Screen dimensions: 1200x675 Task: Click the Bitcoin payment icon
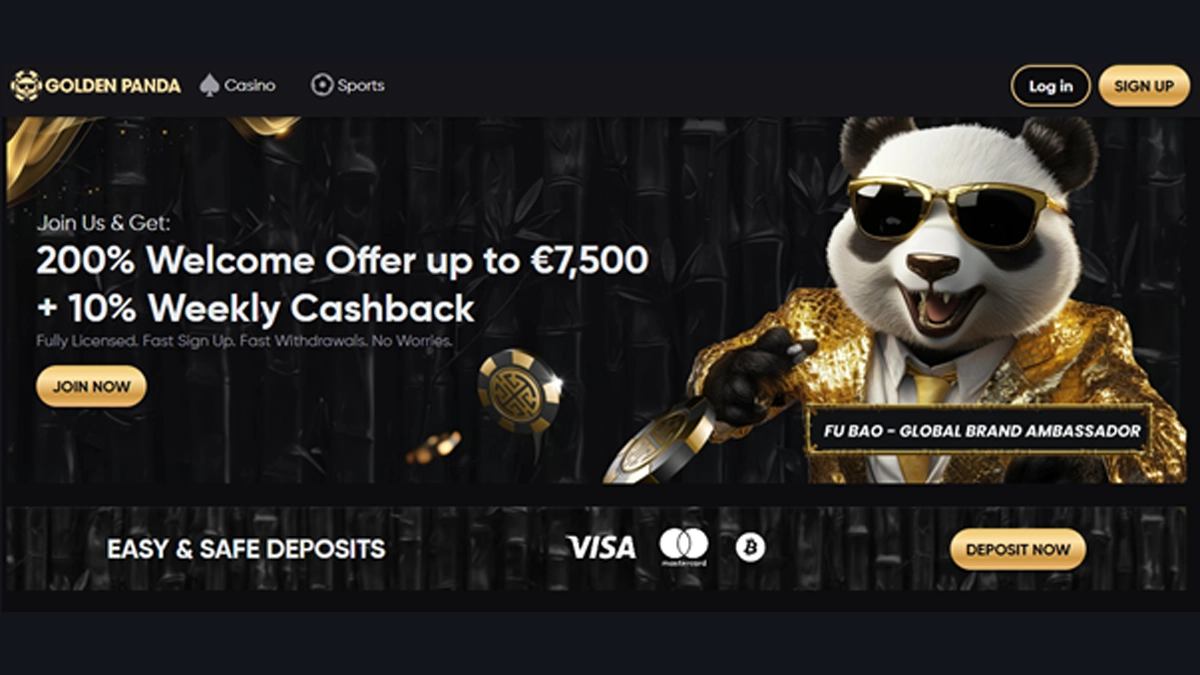750,547
